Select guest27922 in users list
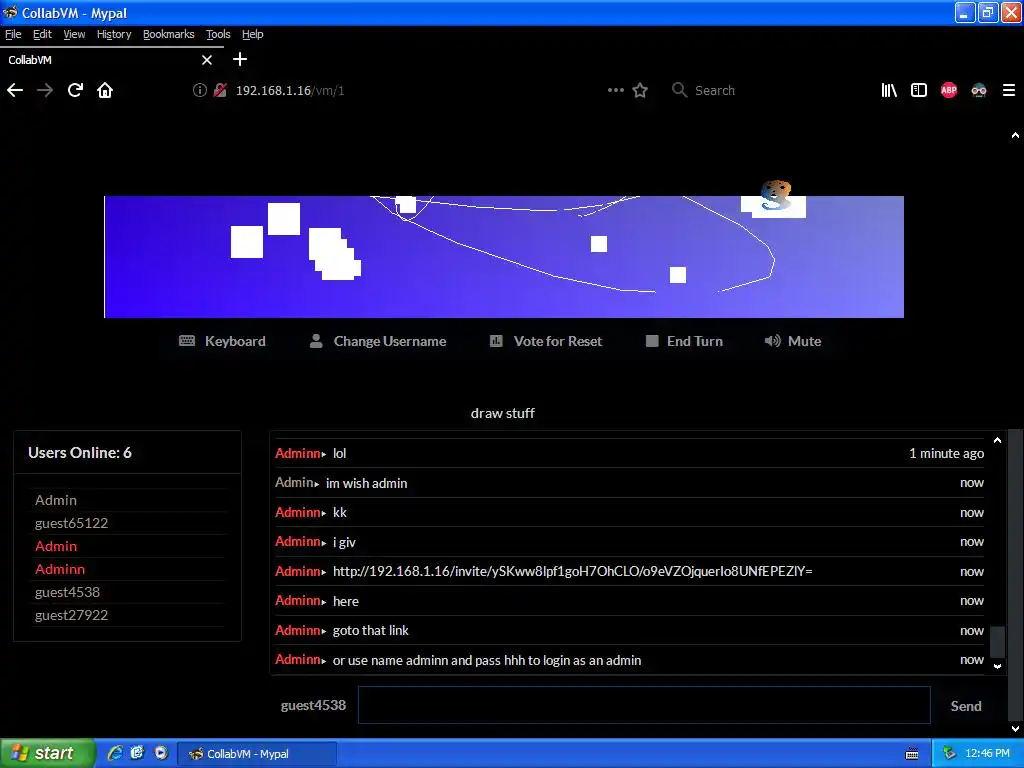This screenshot has height=768, width=1024. 71,615
